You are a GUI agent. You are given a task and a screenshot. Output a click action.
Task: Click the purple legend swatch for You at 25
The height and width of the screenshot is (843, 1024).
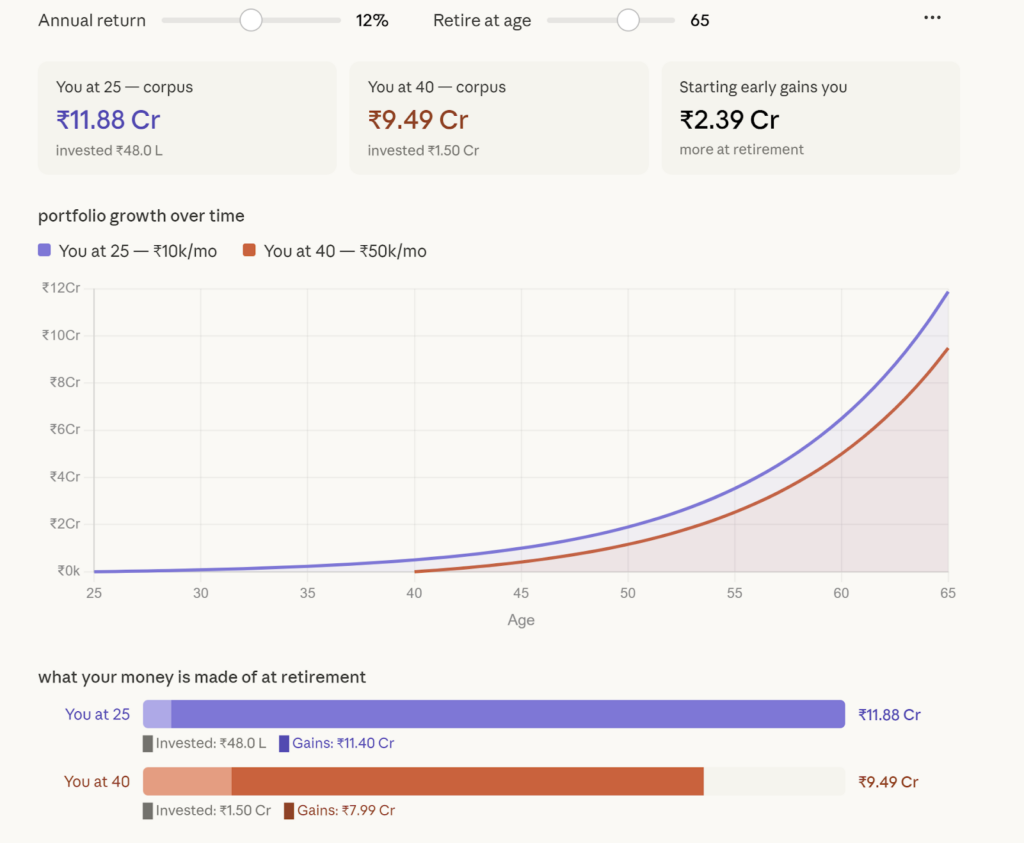(x=44, y=250)
